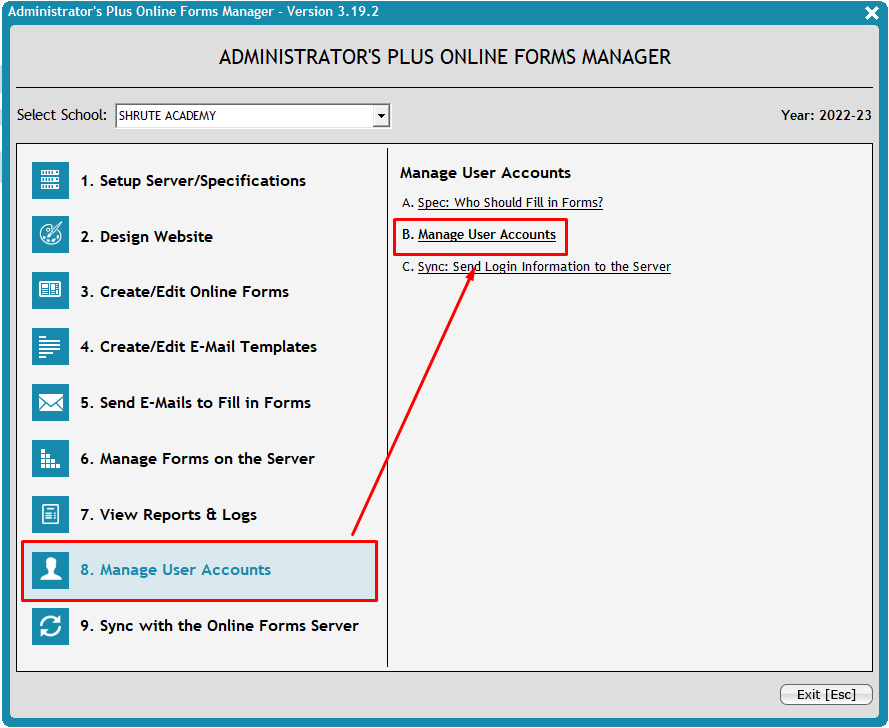Close the Online Forms Manager window

872,12
